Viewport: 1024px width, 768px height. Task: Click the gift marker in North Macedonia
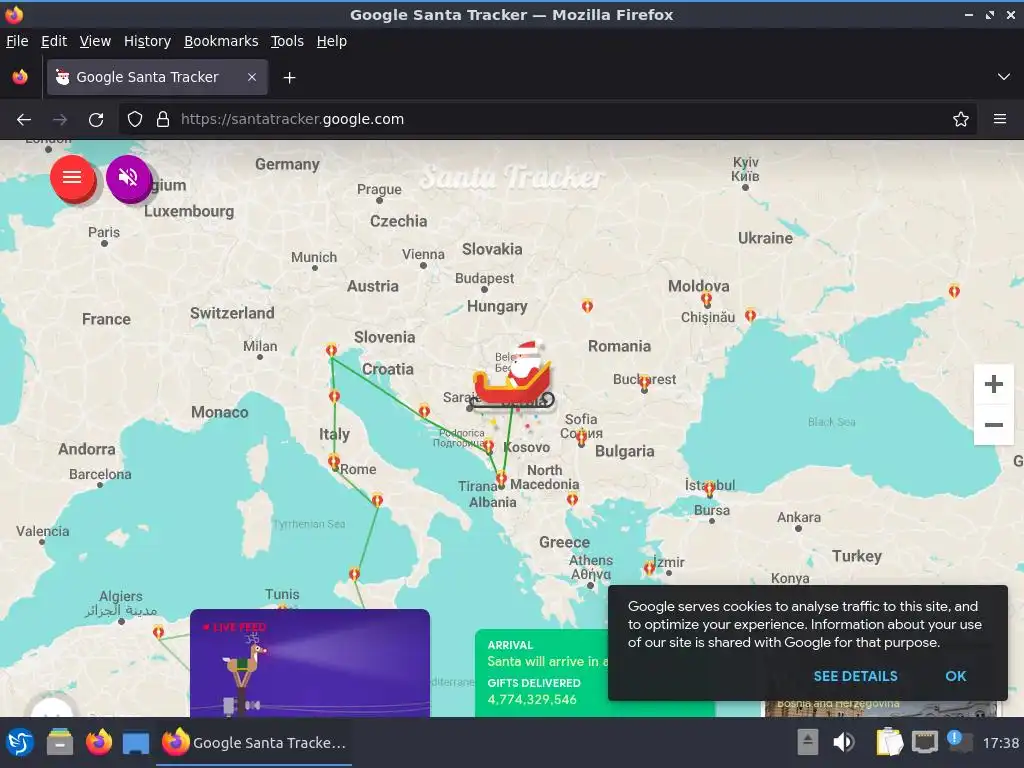tap(572, 500)
